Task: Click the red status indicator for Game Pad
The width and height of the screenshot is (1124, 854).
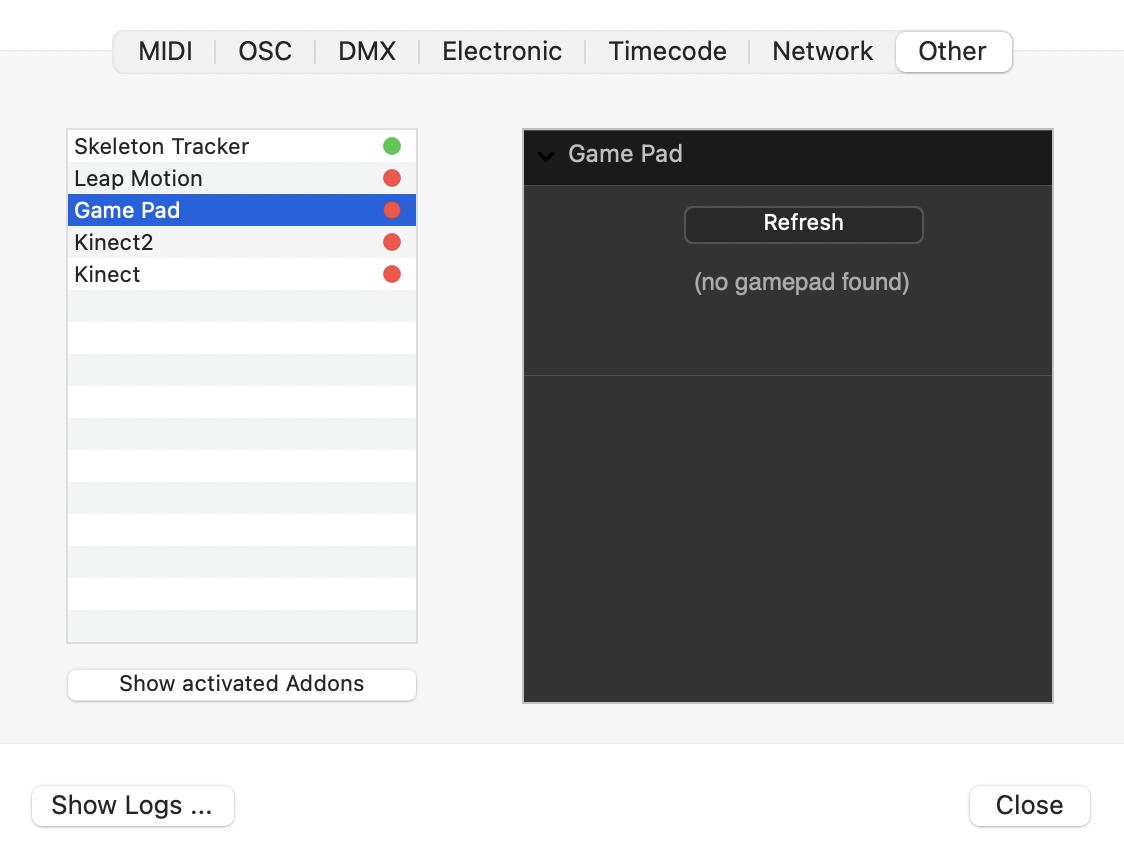Action: [x=392, y=210]
